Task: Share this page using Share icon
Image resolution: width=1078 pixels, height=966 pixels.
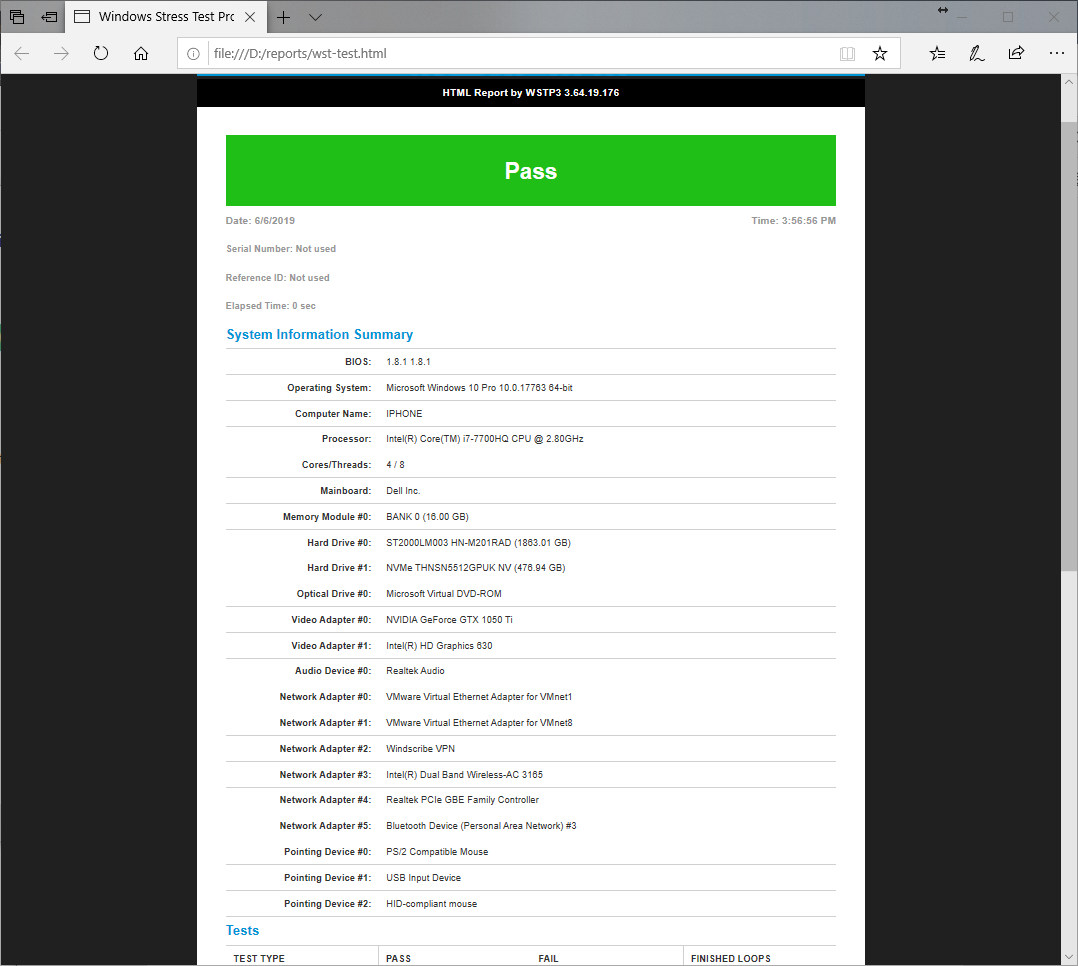Action: [1016, 54]
